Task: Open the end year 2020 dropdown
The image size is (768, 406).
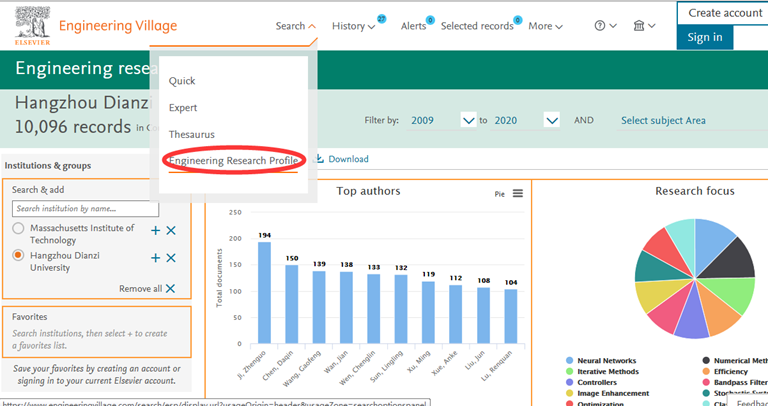Action: point(552,120)
